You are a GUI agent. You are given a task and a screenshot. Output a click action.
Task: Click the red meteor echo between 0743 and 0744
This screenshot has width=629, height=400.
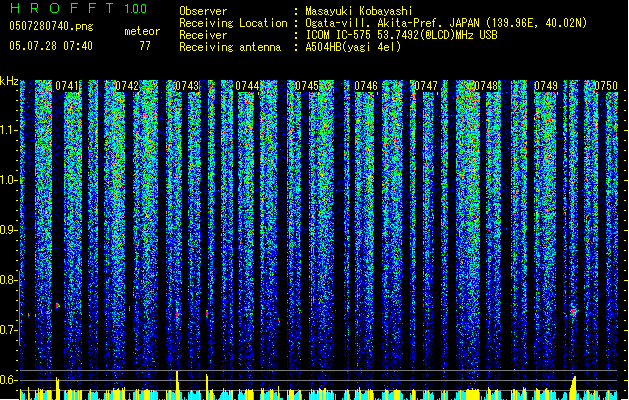[207, 314]
